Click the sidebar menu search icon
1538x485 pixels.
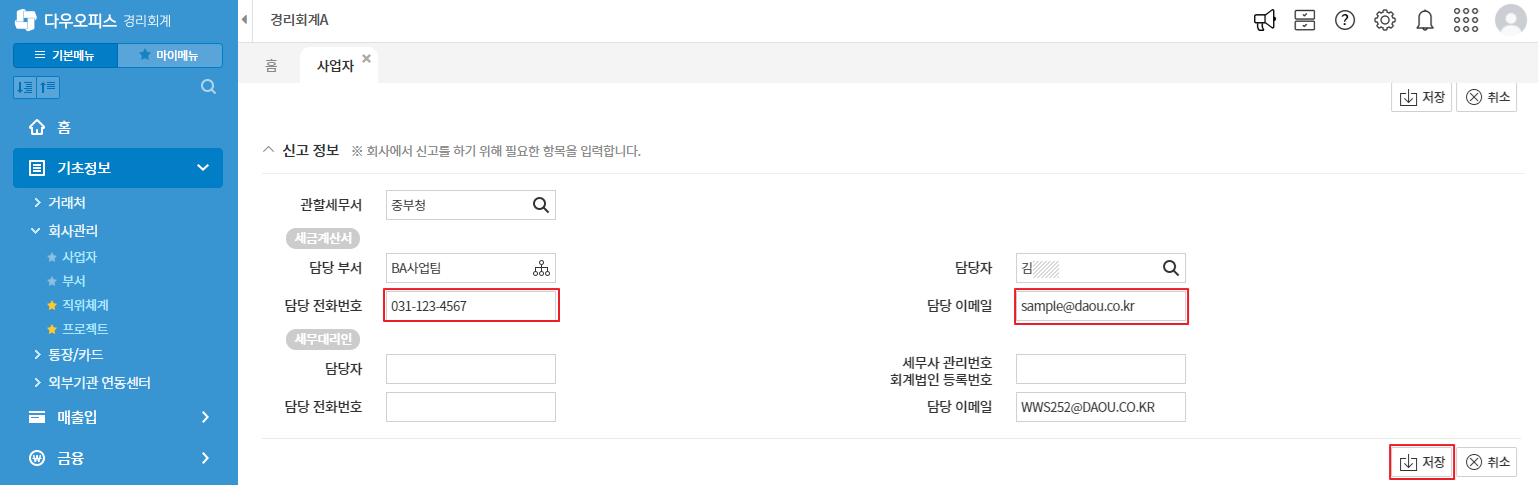coord(209,87)
